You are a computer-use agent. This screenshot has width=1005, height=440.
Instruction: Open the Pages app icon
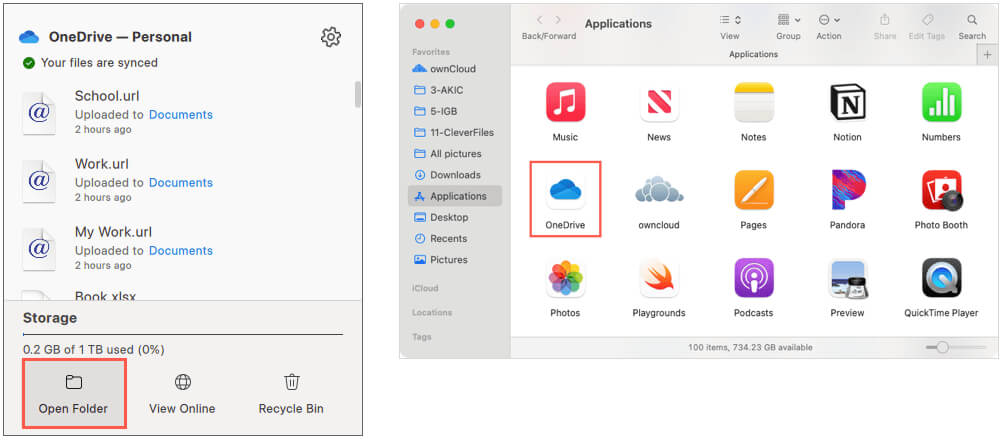(x=754, y=190)
